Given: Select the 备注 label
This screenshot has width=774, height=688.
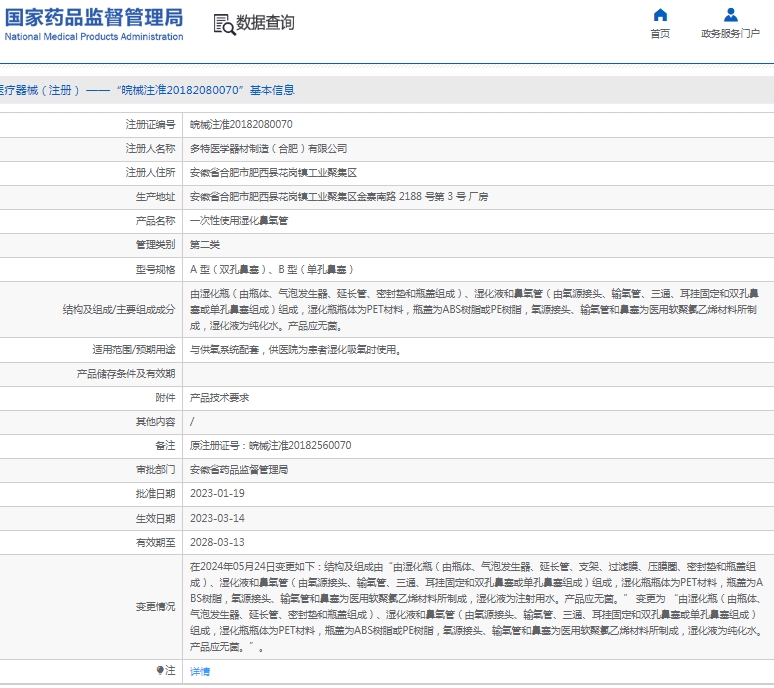Looking at the screenshot, I should [165, 446].
